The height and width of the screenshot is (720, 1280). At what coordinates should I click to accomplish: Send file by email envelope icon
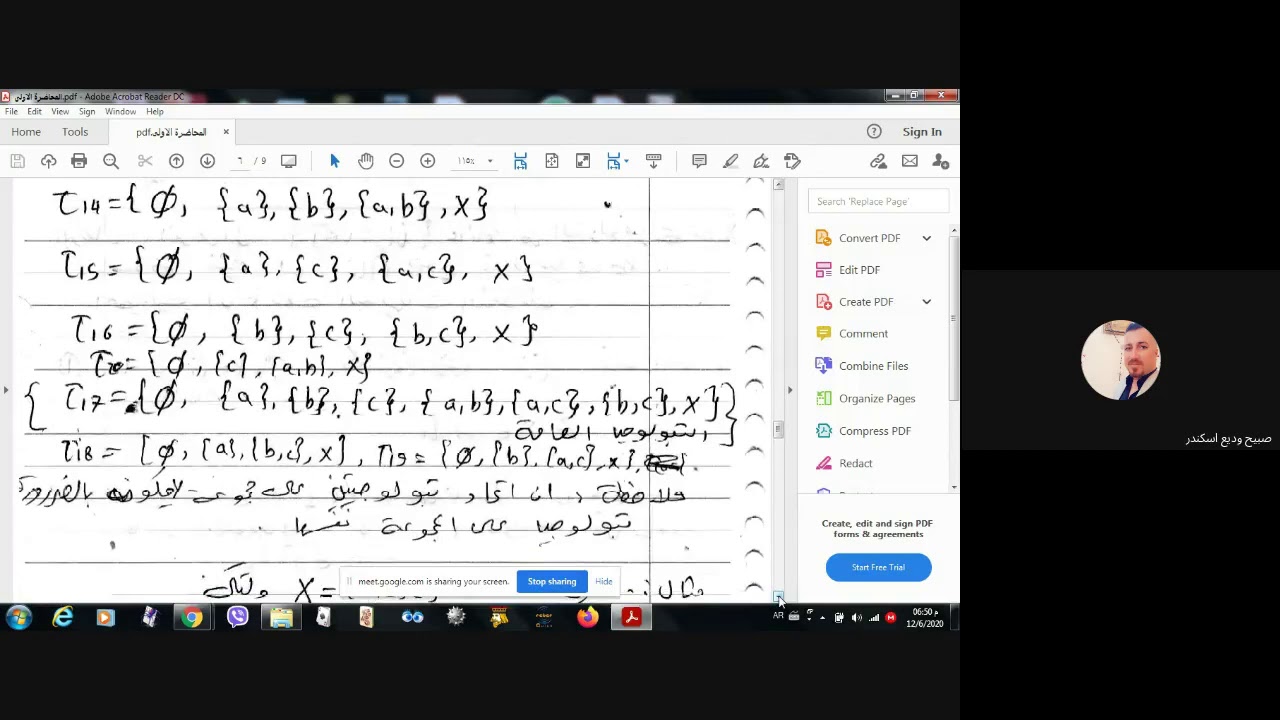coord(909,161)
